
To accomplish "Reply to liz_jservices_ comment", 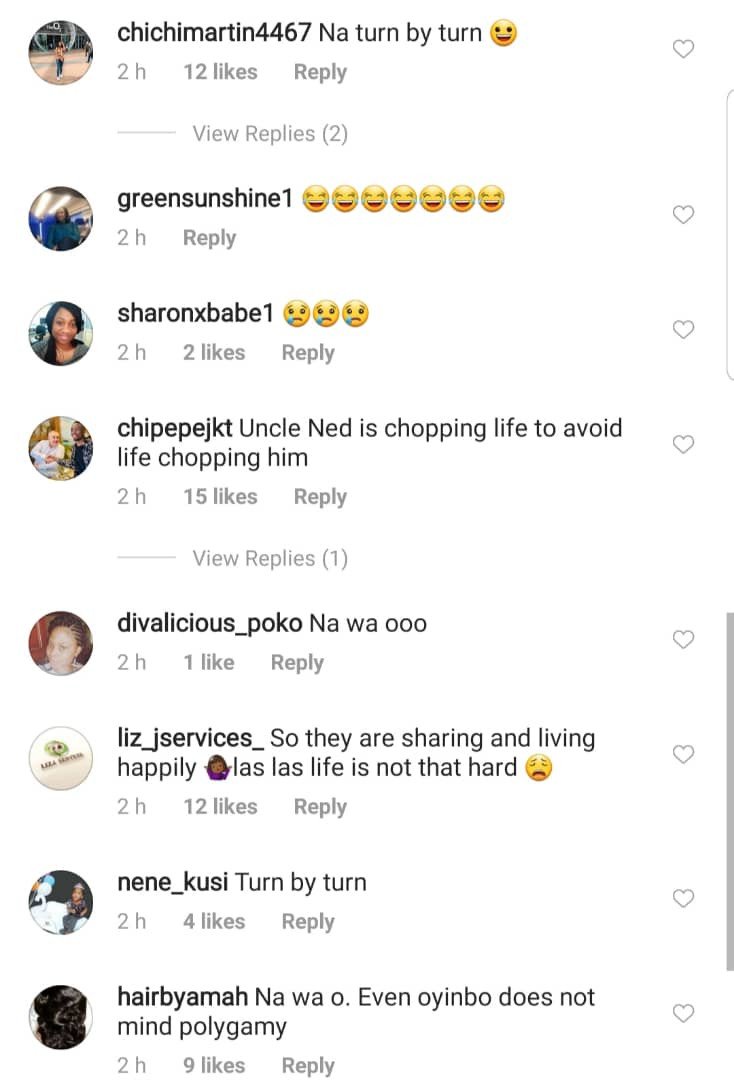I will click(320, 807).
